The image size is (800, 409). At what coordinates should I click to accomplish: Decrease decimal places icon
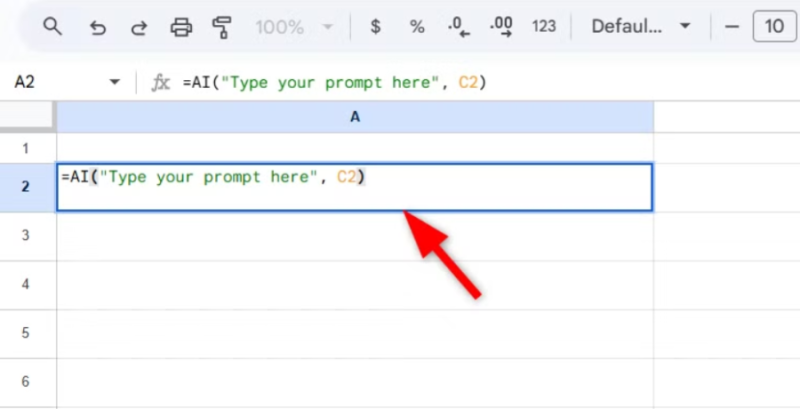459,27
